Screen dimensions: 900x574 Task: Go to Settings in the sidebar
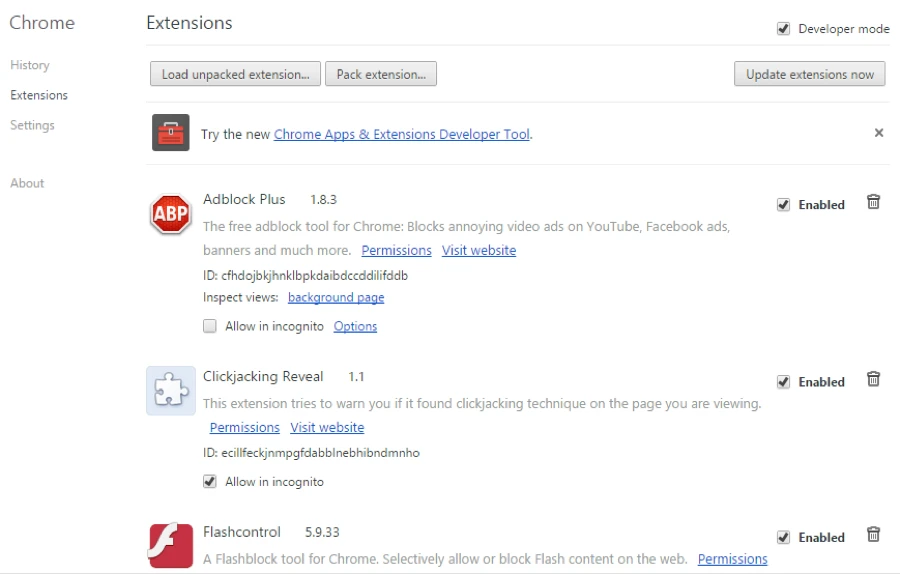[x=32, y=125]
